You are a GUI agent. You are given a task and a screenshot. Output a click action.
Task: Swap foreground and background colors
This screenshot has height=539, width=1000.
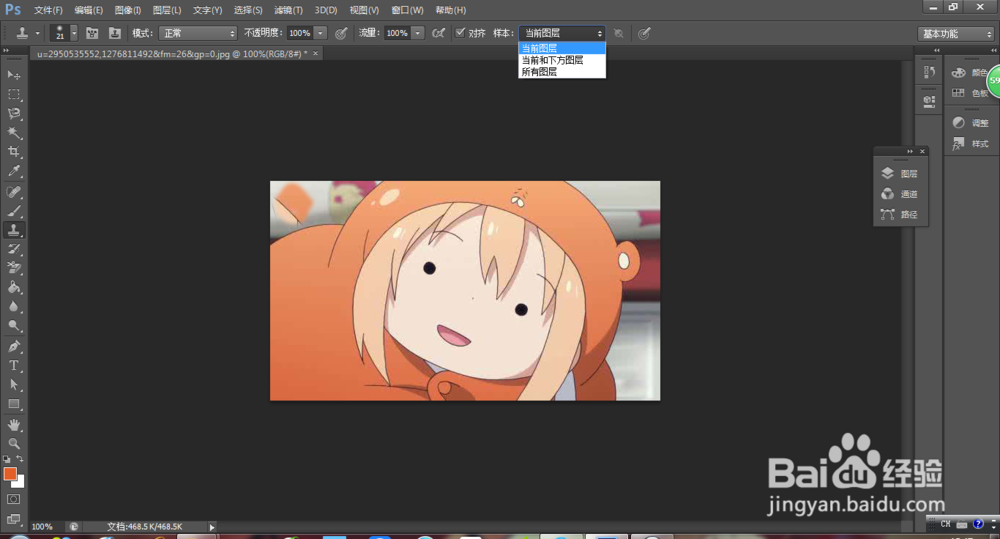pos(20,459)
